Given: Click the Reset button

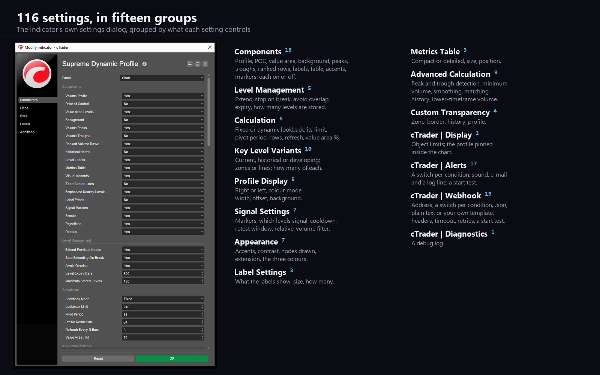Looking at the screenshot, I should tap(98, 359).
